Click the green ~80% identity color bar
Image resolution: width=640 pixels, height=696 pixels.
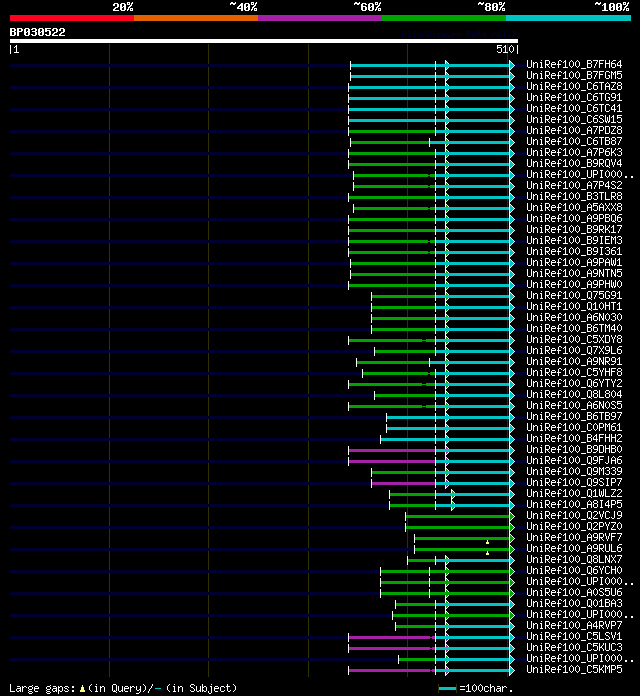pyautogui.click(x=444, y=18)
